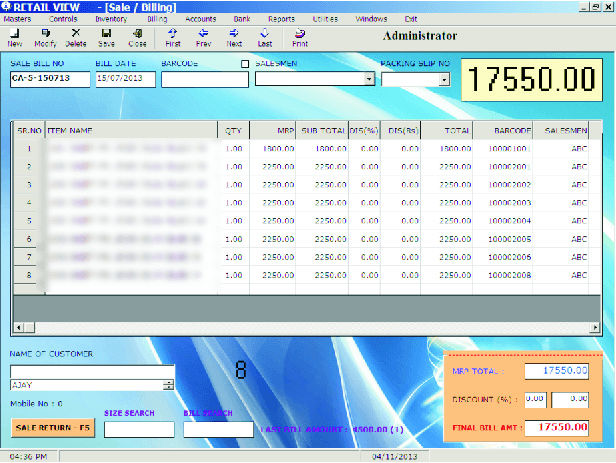Select row header number 4
The image size is (616, 463).
pos(29,203)
